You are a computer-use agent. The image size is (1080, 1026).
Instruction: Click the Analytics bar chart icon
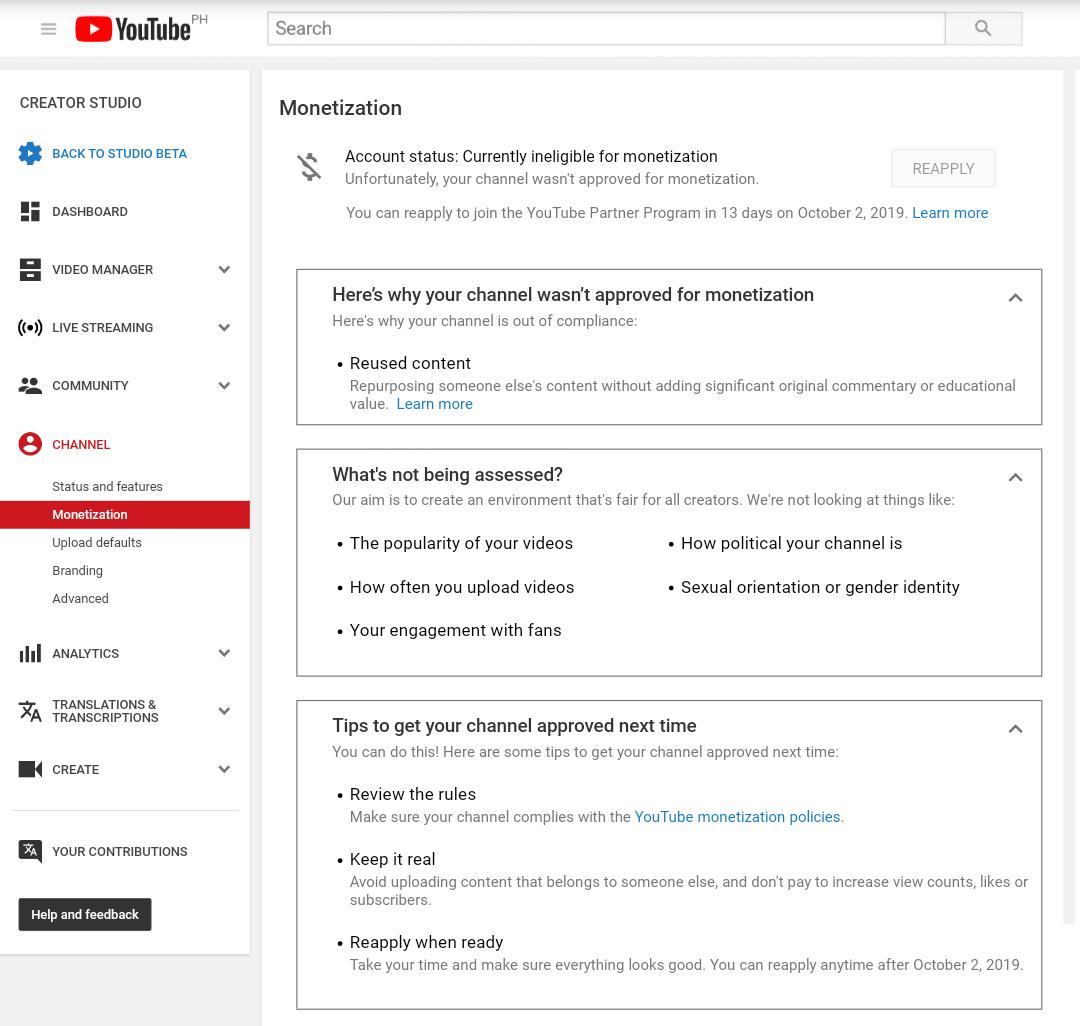tap(30, 653)
